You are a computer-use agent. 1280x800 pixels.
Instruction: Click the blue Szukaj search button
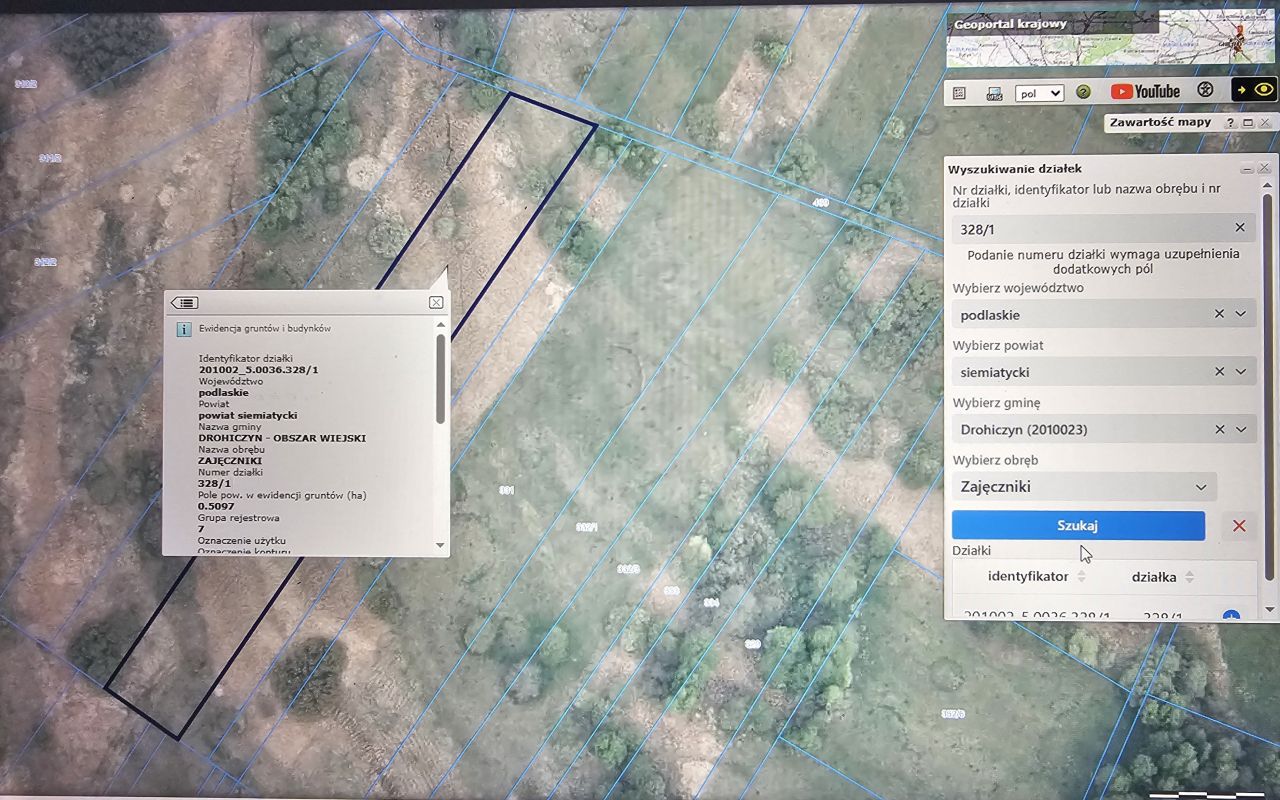(x=1078, y=526)
